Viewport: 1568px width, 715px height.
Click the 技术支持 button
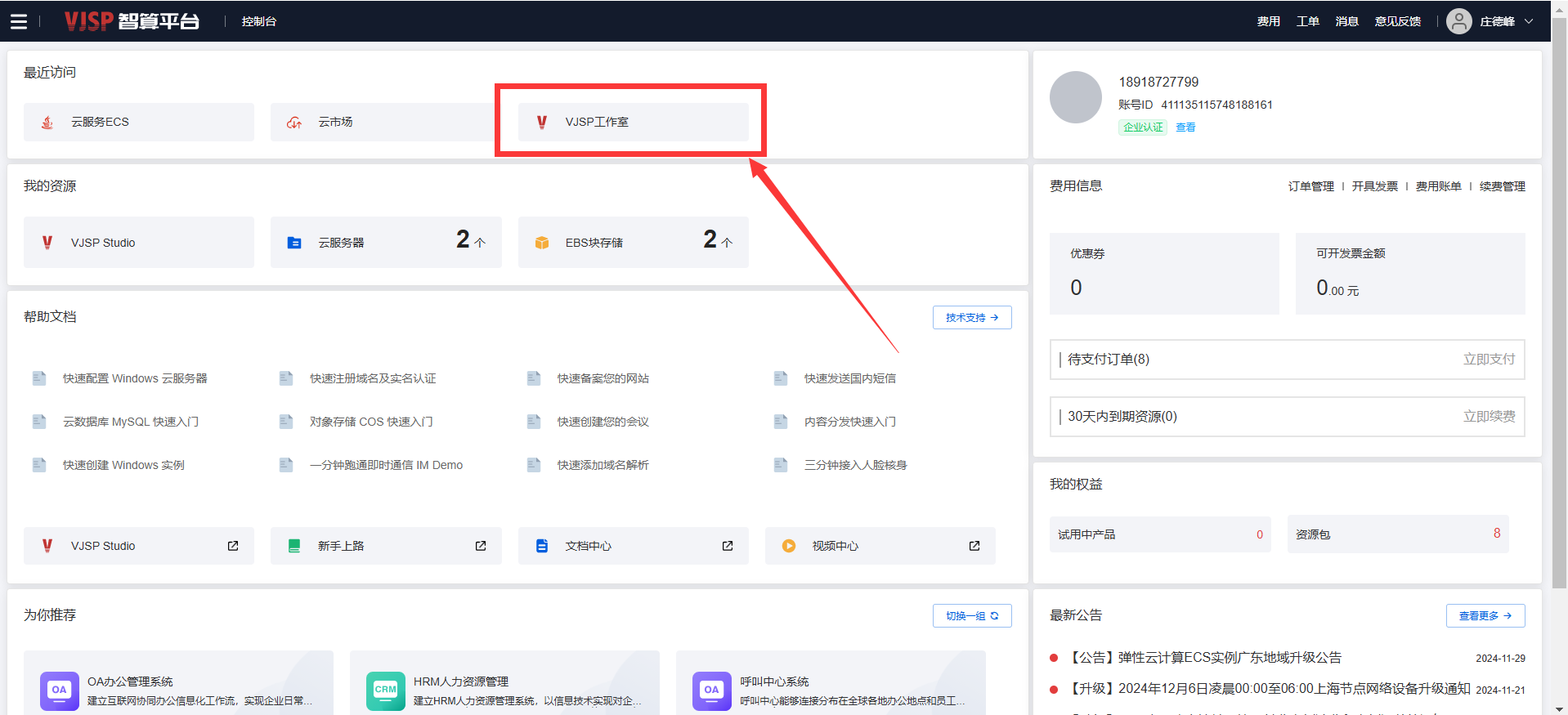[972, 318]
